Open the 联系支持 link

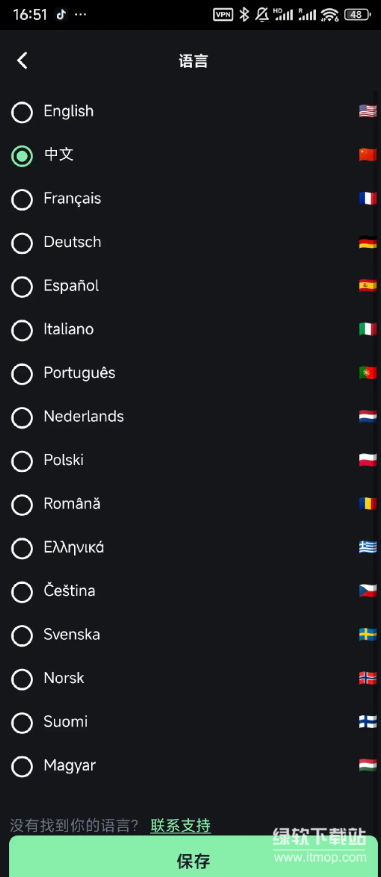pos(180,825)
